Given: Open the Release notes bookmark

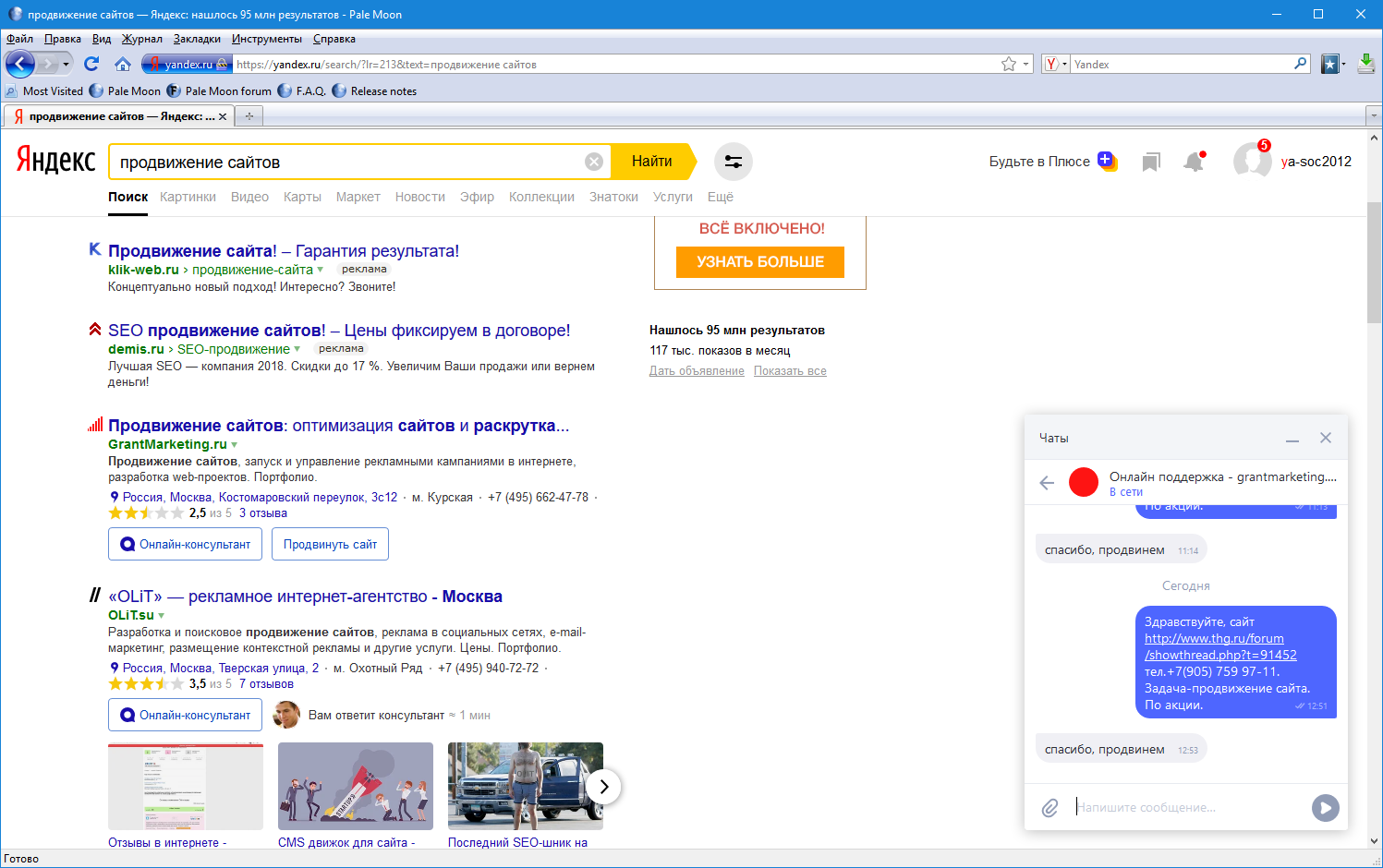Looking at the screenshot, I should tap(374, 91).
